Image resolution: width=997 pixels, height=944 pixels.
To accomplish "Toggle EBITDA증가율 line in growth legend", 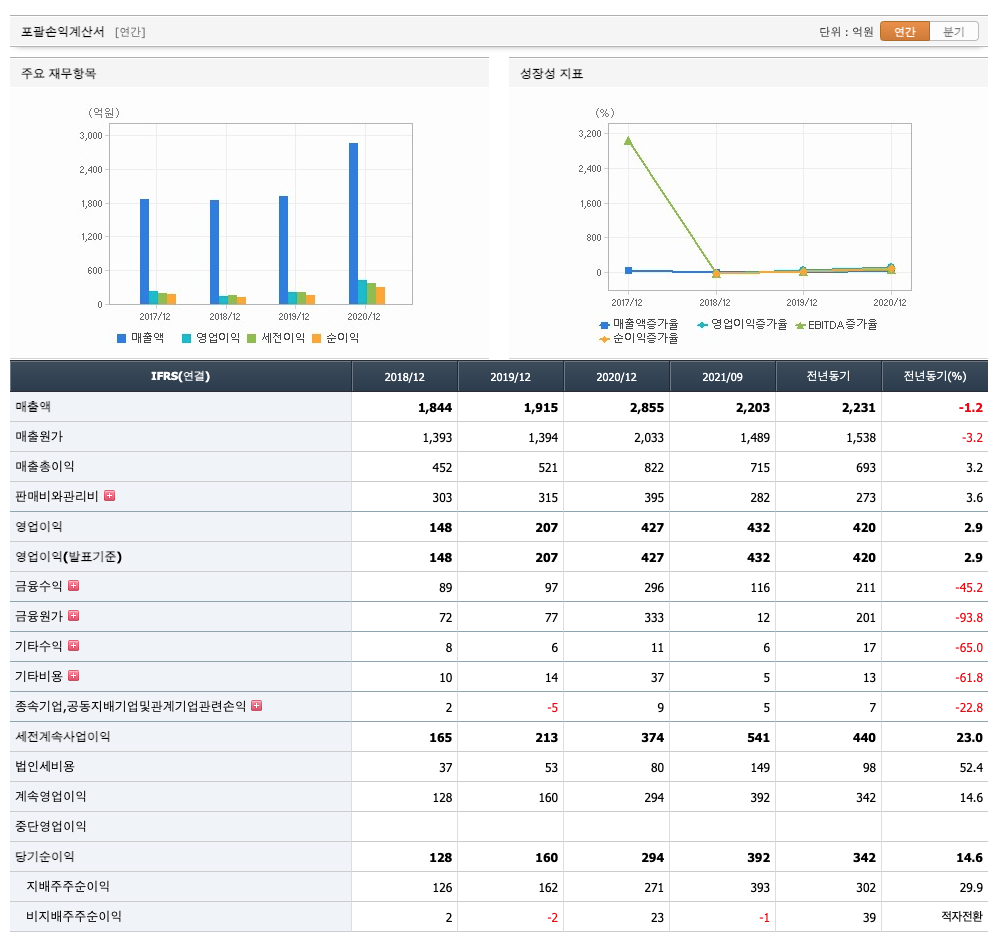I will click(x=836, y=324).
